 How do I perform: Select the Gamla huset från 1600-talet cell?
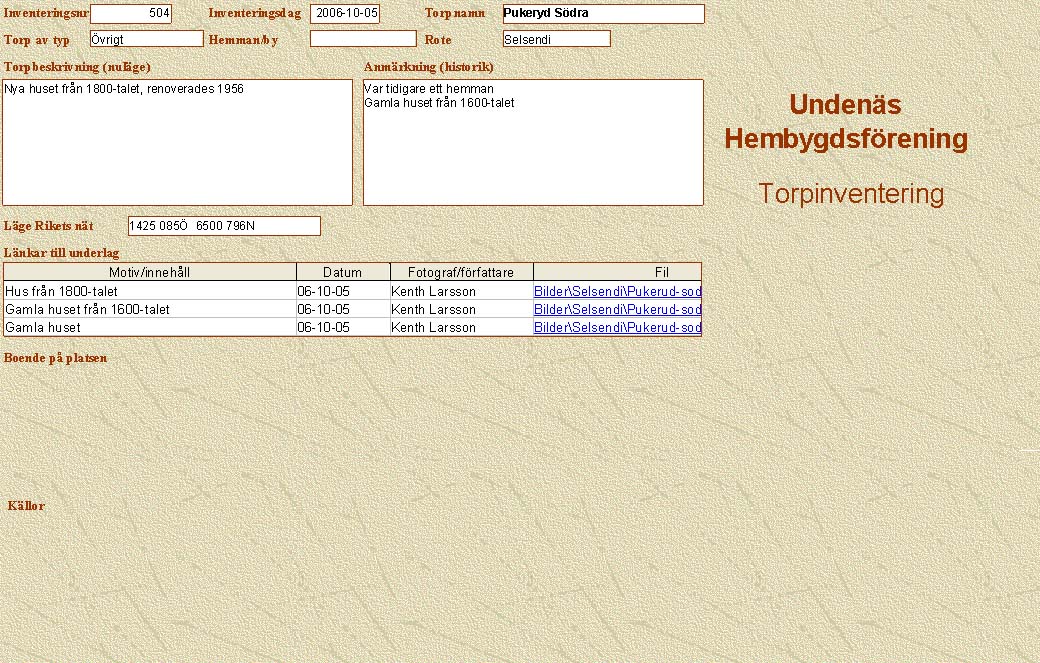point(150,309)
